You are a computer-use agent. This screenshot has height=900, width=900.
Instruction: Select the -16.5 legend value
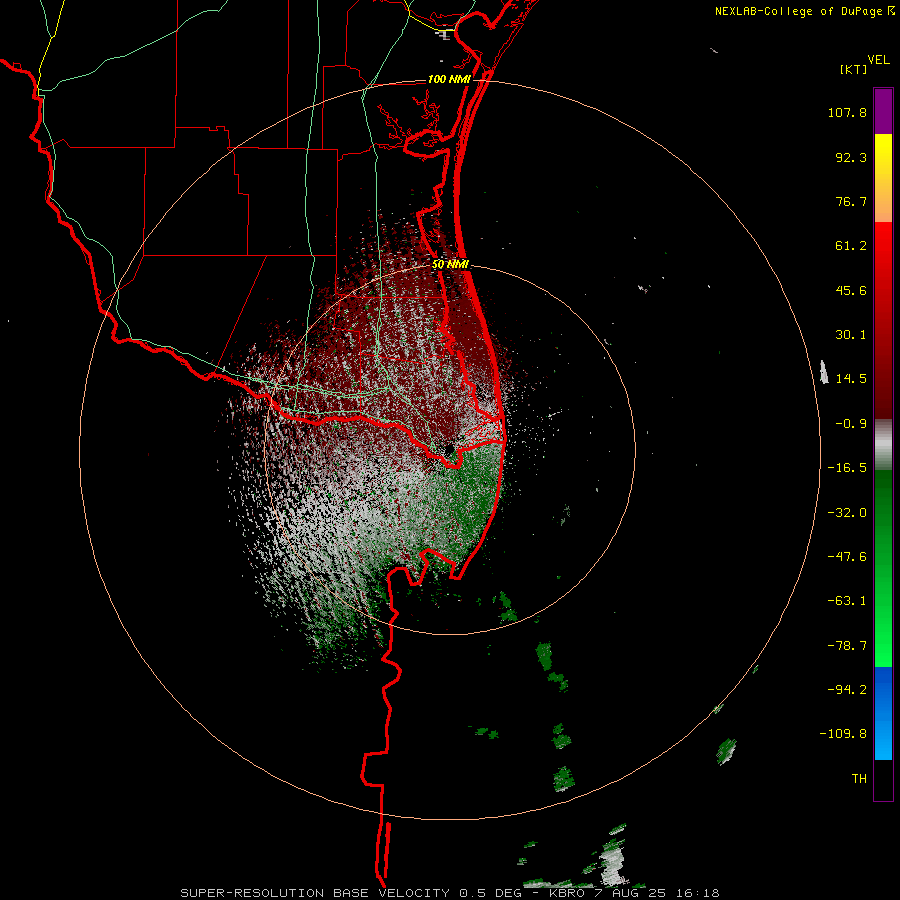tap(847, 468)
